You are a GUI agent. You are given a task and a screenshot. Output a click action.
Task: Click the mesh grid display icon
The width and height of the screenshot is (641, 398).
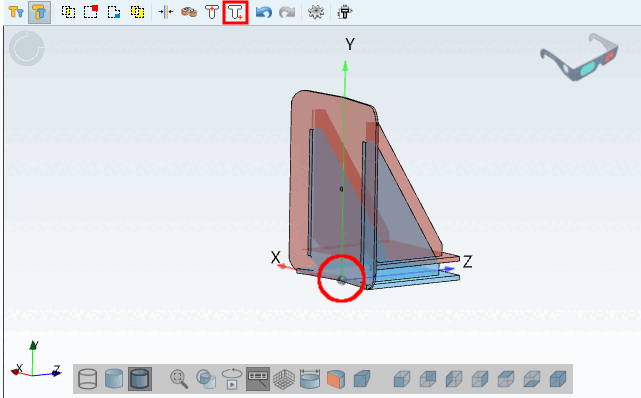coord(284,379)
